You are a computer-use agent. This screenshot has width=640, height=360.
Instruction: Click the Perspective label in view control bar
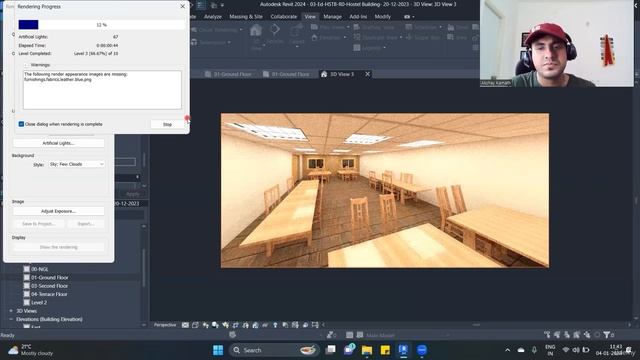coord(165,325)
